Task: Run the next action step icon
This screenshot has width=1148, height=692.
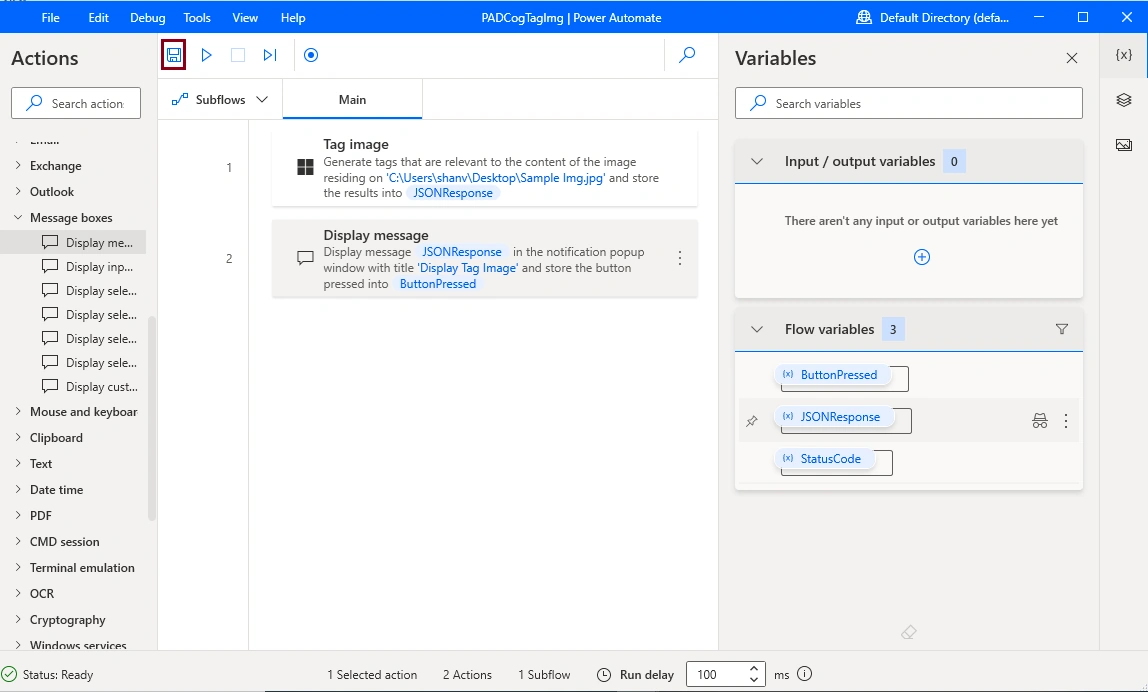Action: tap(270, 55)
